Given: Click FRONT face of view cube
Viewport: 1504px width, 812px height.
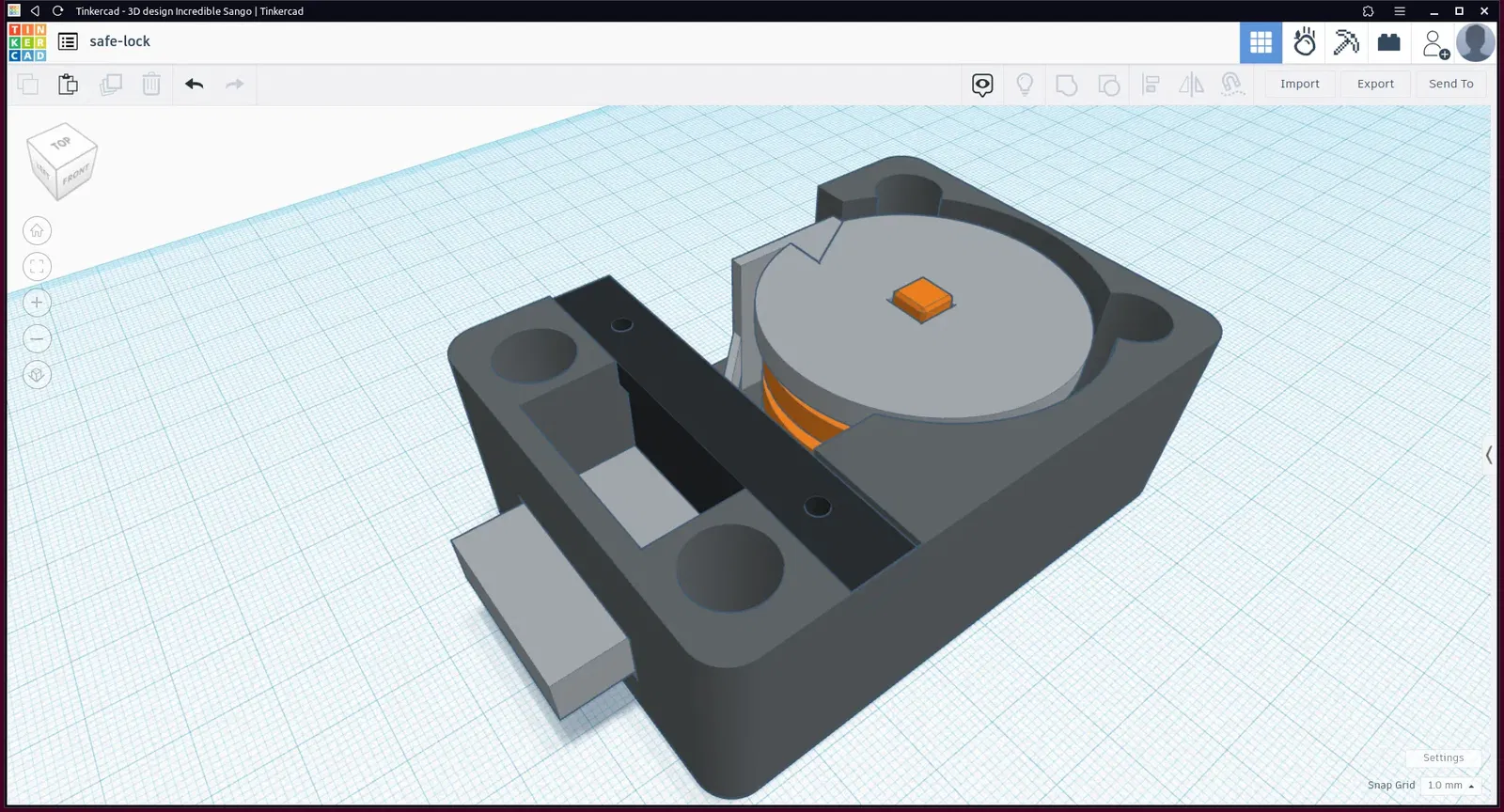Looking at the screenshot, I should click(77, 175).
